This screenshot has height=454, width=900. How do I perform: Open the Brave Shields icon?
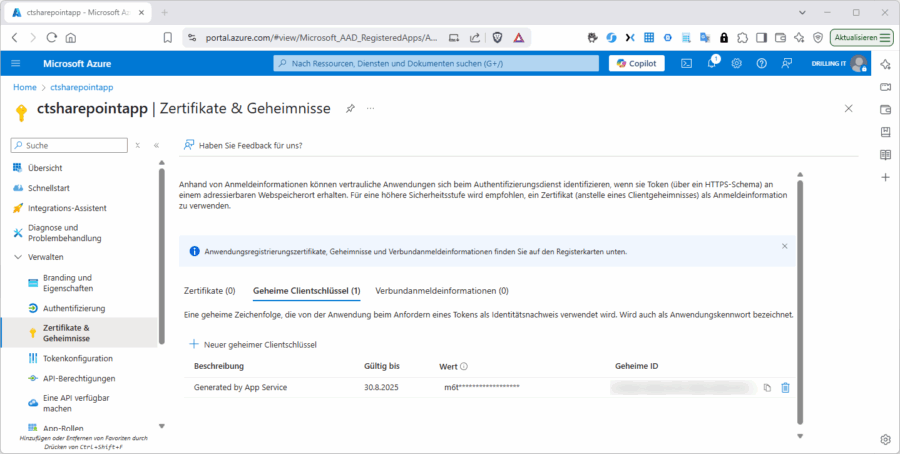(x=498, y=38)
